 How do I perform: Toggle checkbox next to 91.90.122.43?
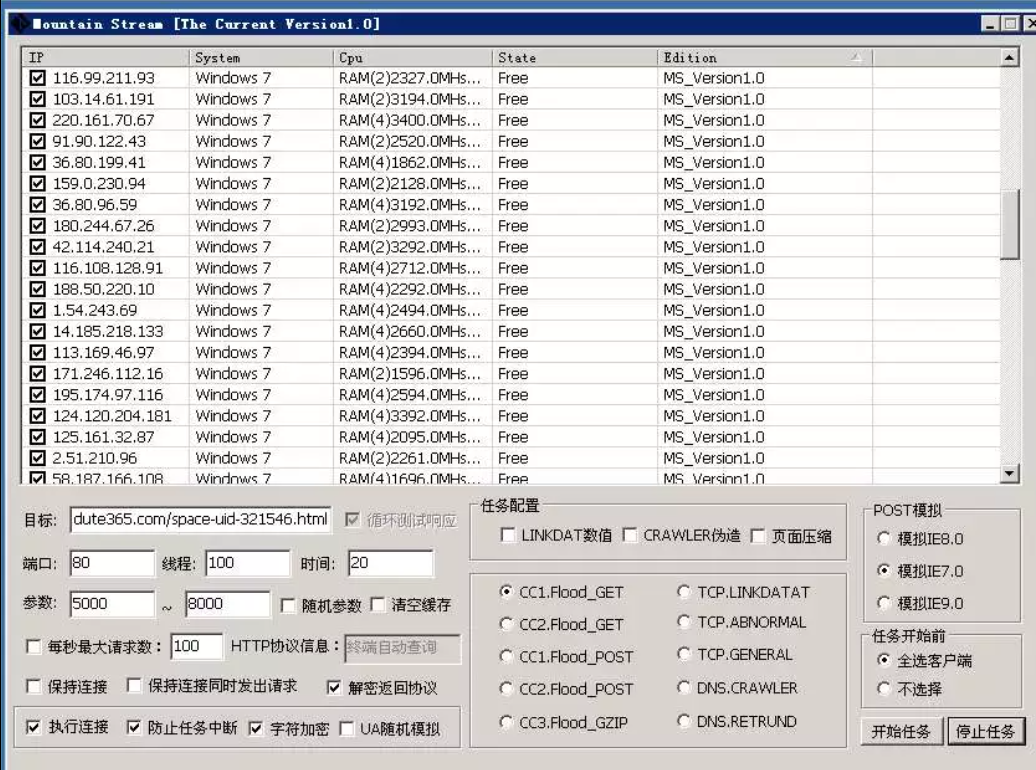[x=38, y=141]
